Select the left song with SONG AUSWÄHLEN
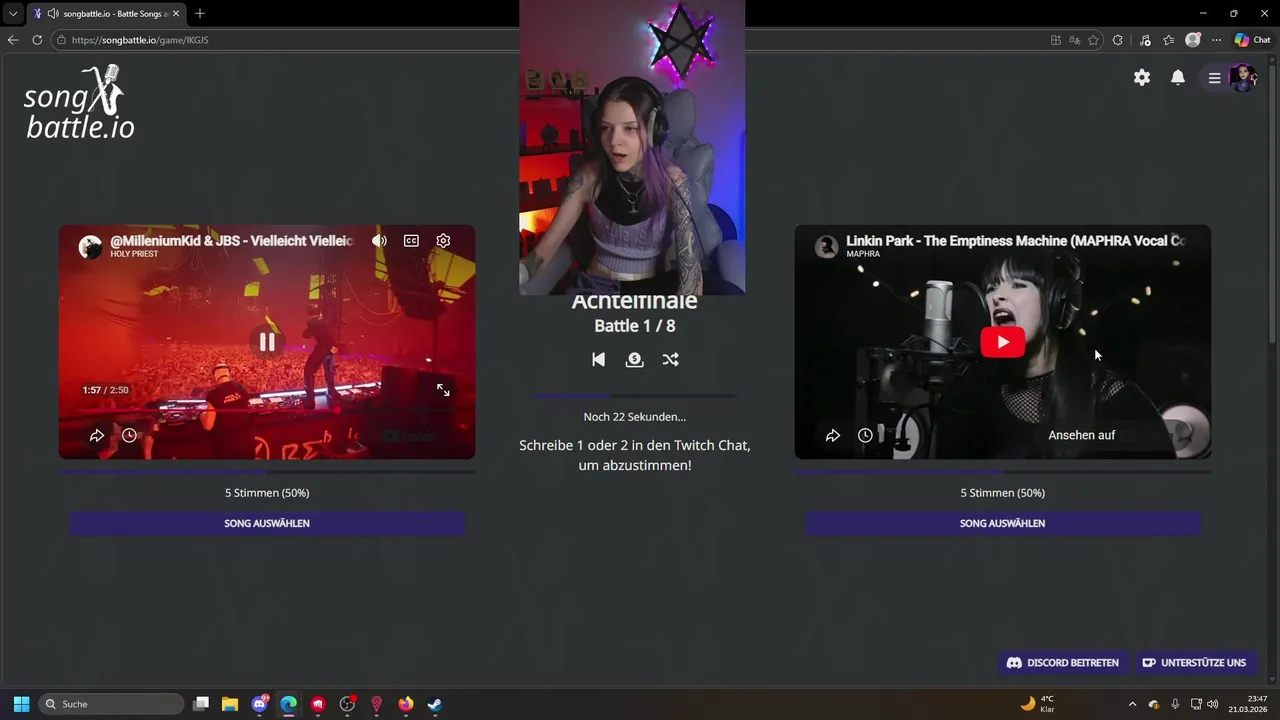Image resolution: width=1280 pixels, height=720 pixels. pos(267,523)
